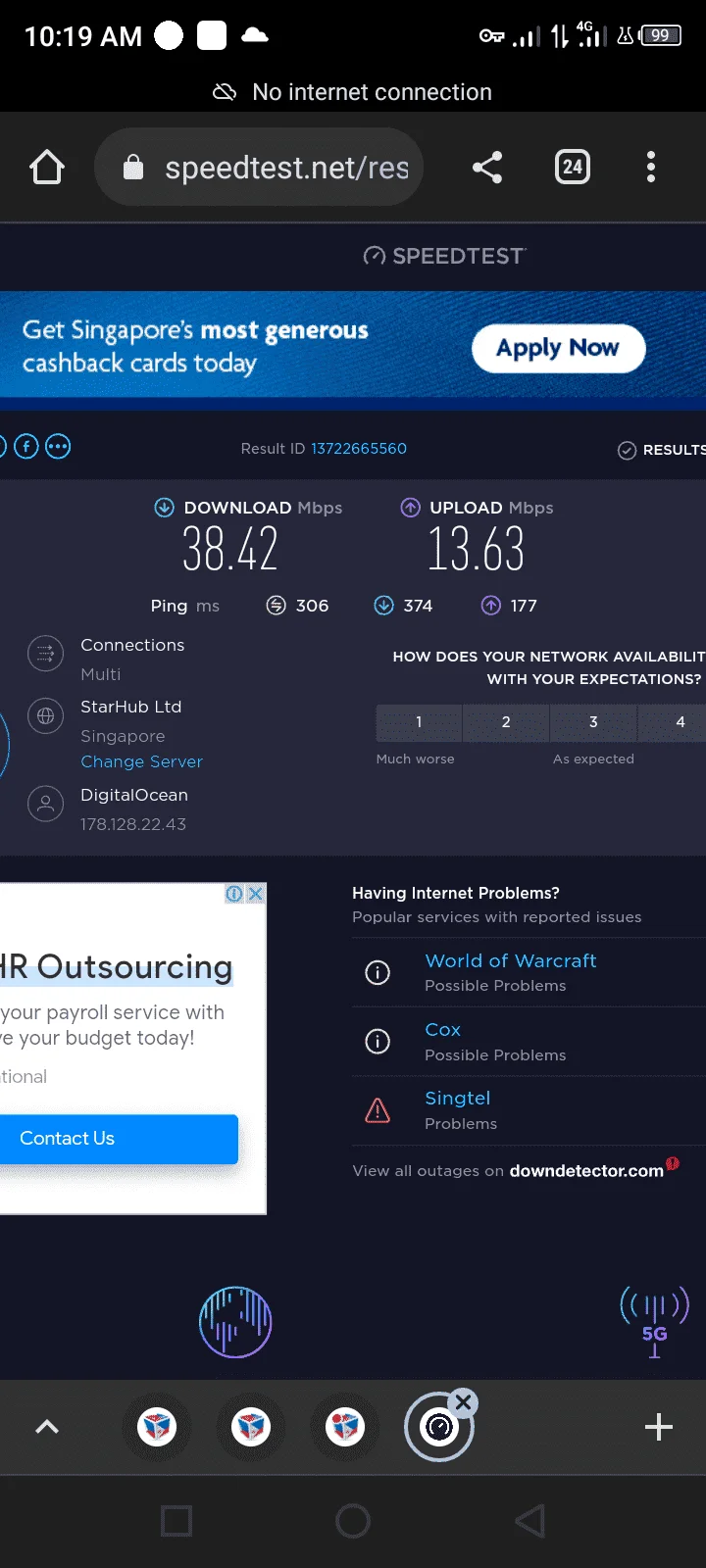Tap the Android recent apps button
The image size is (706, 1568).
176,1521
